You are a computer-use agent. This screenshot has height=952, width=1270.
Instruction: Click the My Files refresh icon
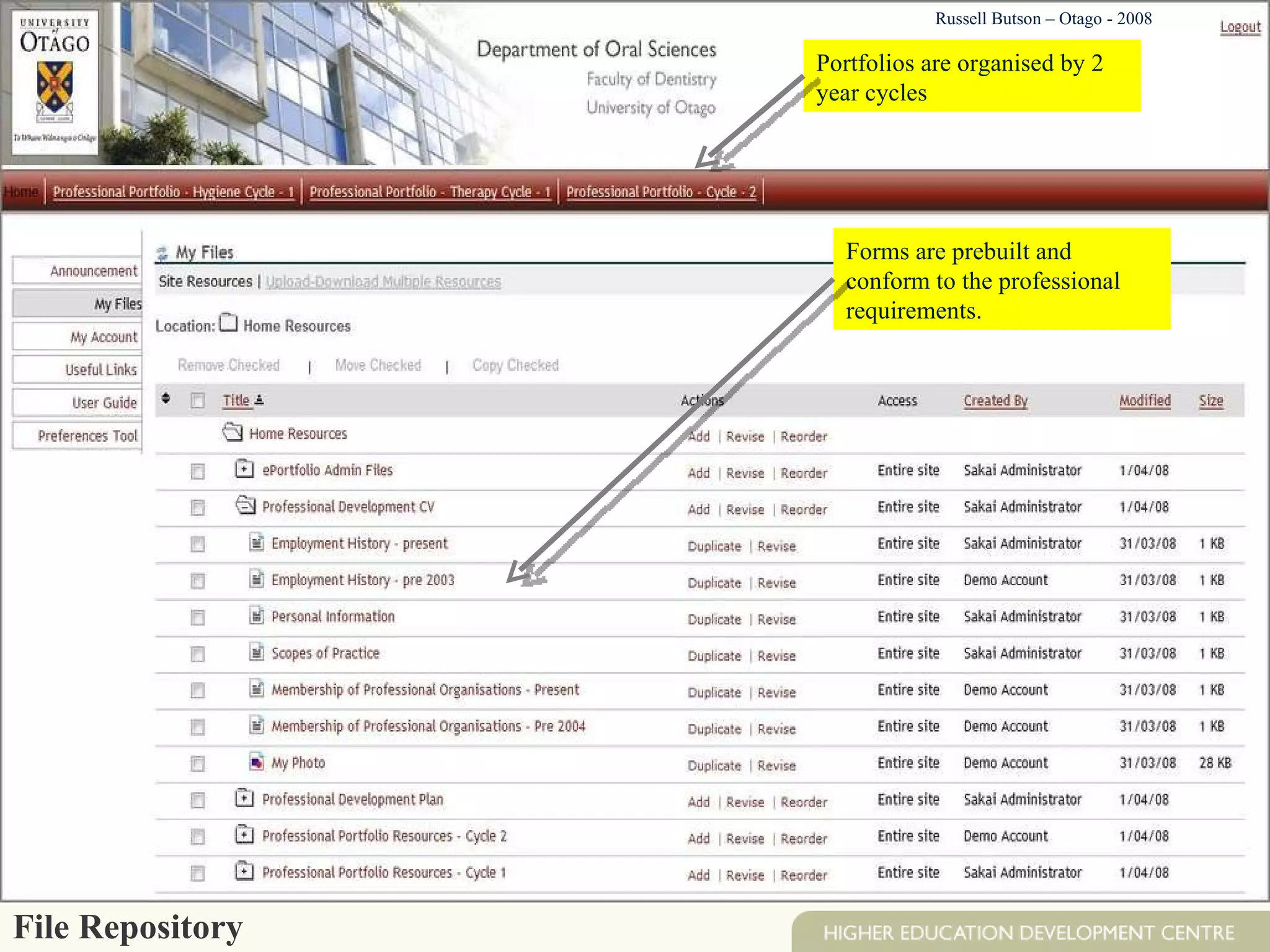pos(162,253)
